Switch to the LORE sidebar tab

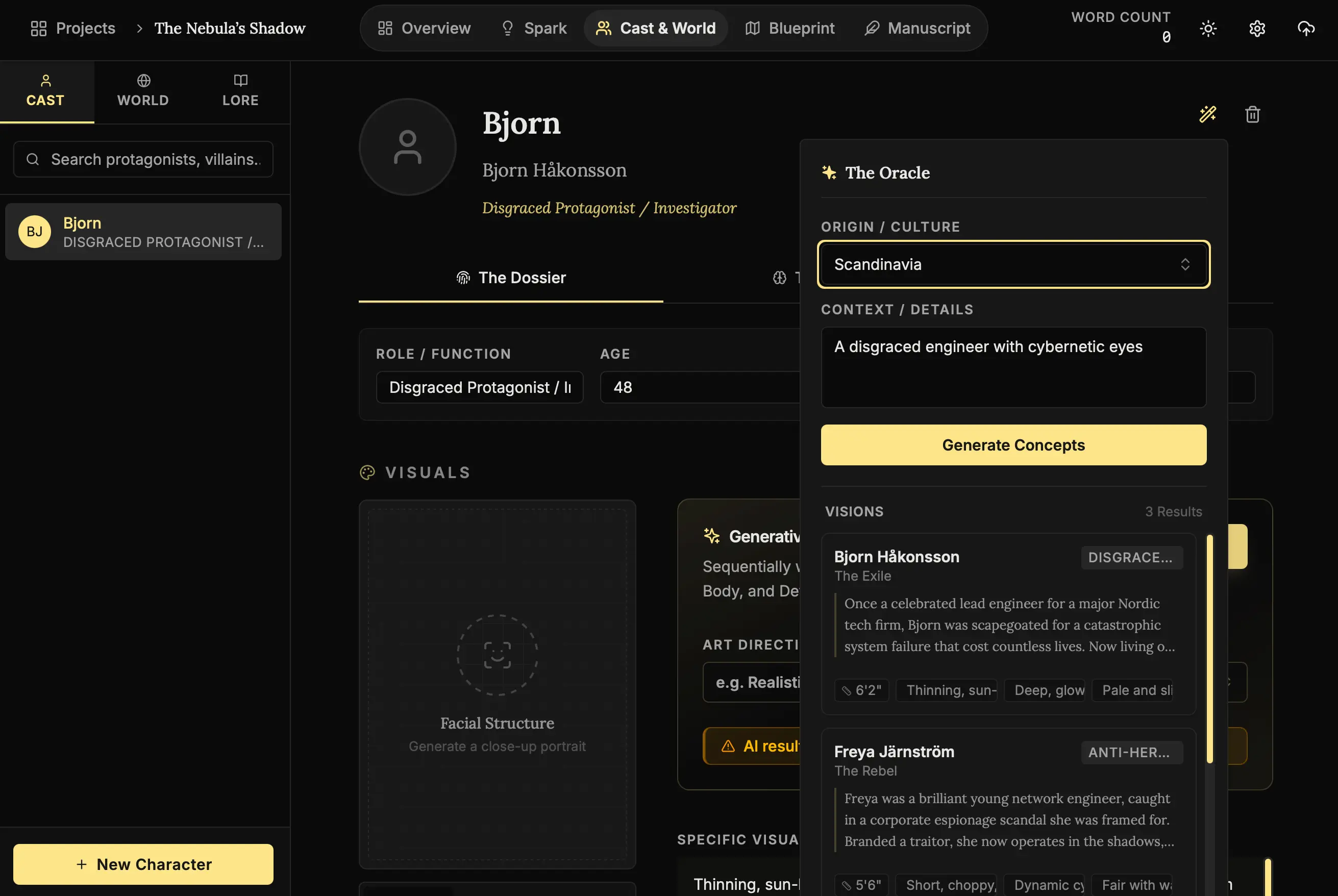(x=240, y=91)
